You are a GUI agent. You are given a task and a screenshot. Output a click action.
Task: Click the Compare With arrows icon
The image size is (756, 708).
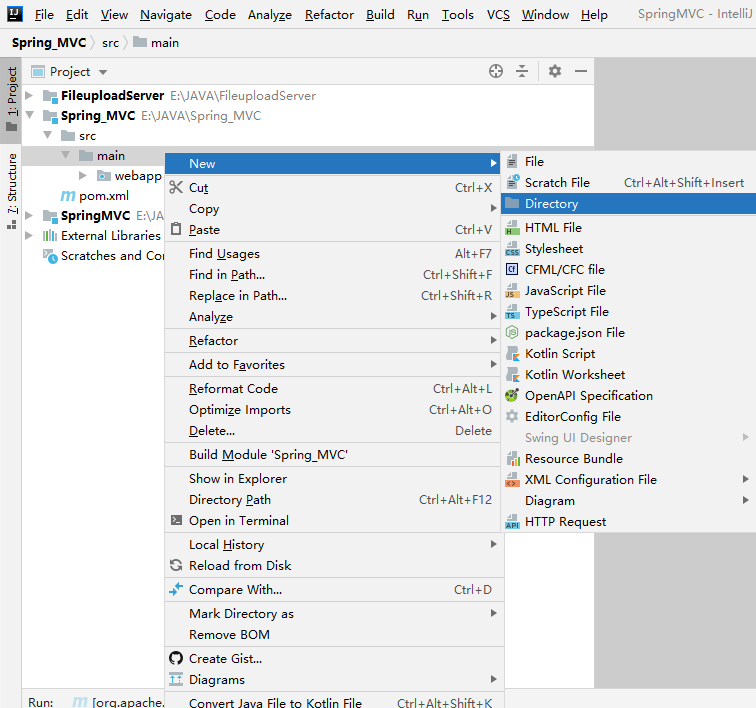point(176,589)
